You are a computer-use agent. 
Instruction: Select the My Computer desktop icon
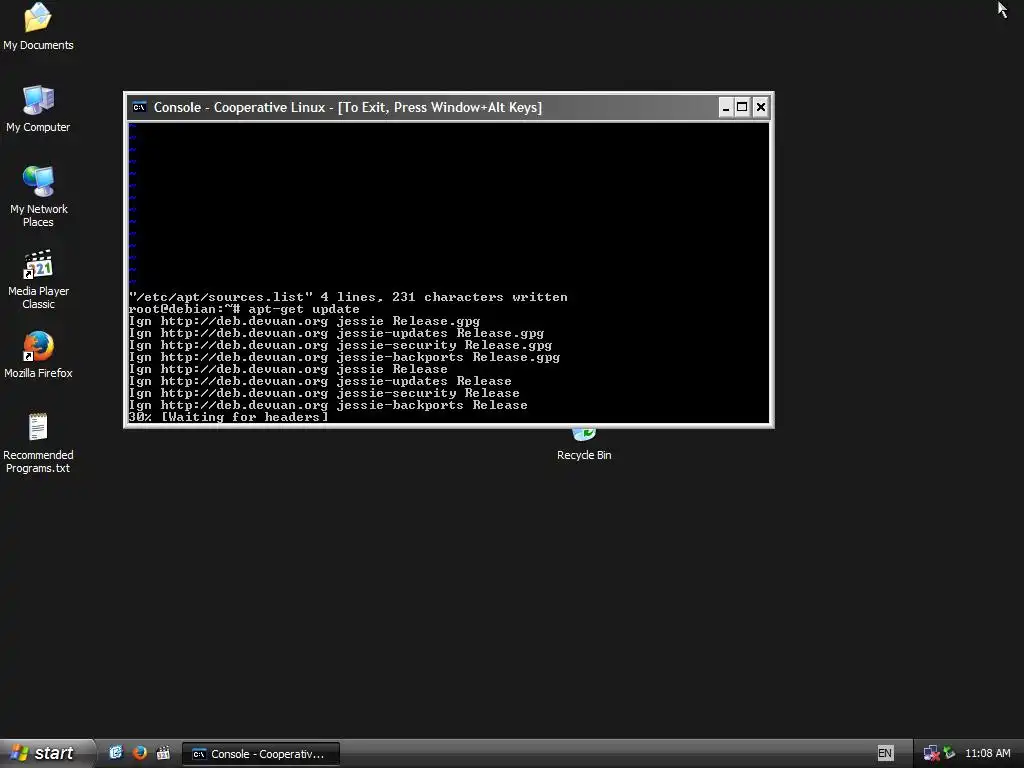tap(38, 108)
